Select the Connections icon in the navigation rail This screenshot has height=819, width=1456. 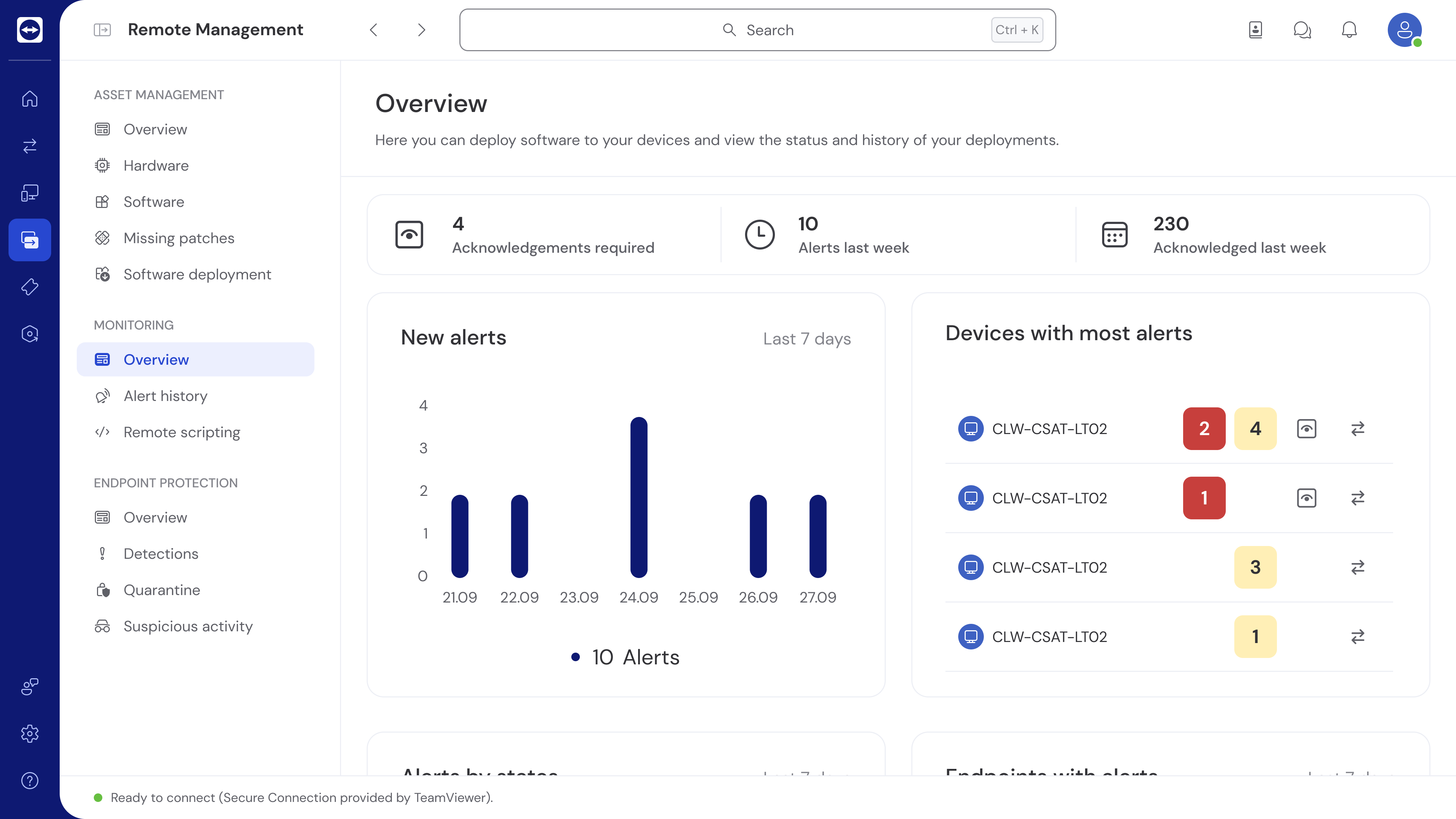(x=29, y=146)
